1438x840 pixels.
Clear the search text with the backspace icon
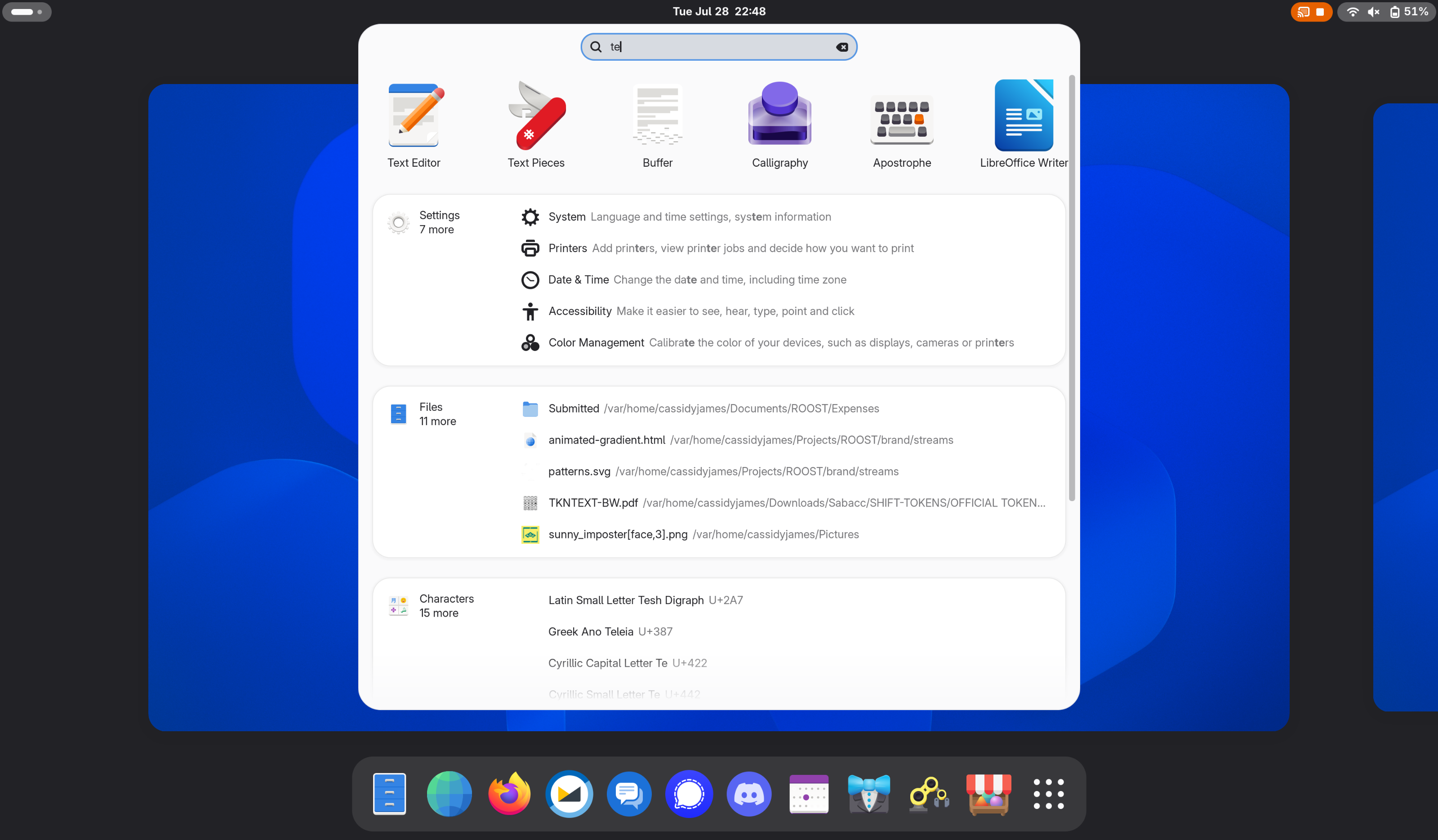click(841, 47)
